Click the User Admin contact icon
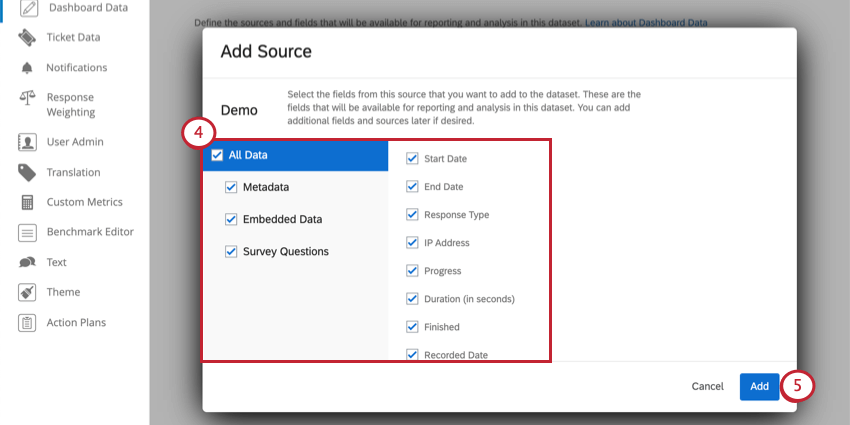The image size is (850, 425). pos(27,142)
